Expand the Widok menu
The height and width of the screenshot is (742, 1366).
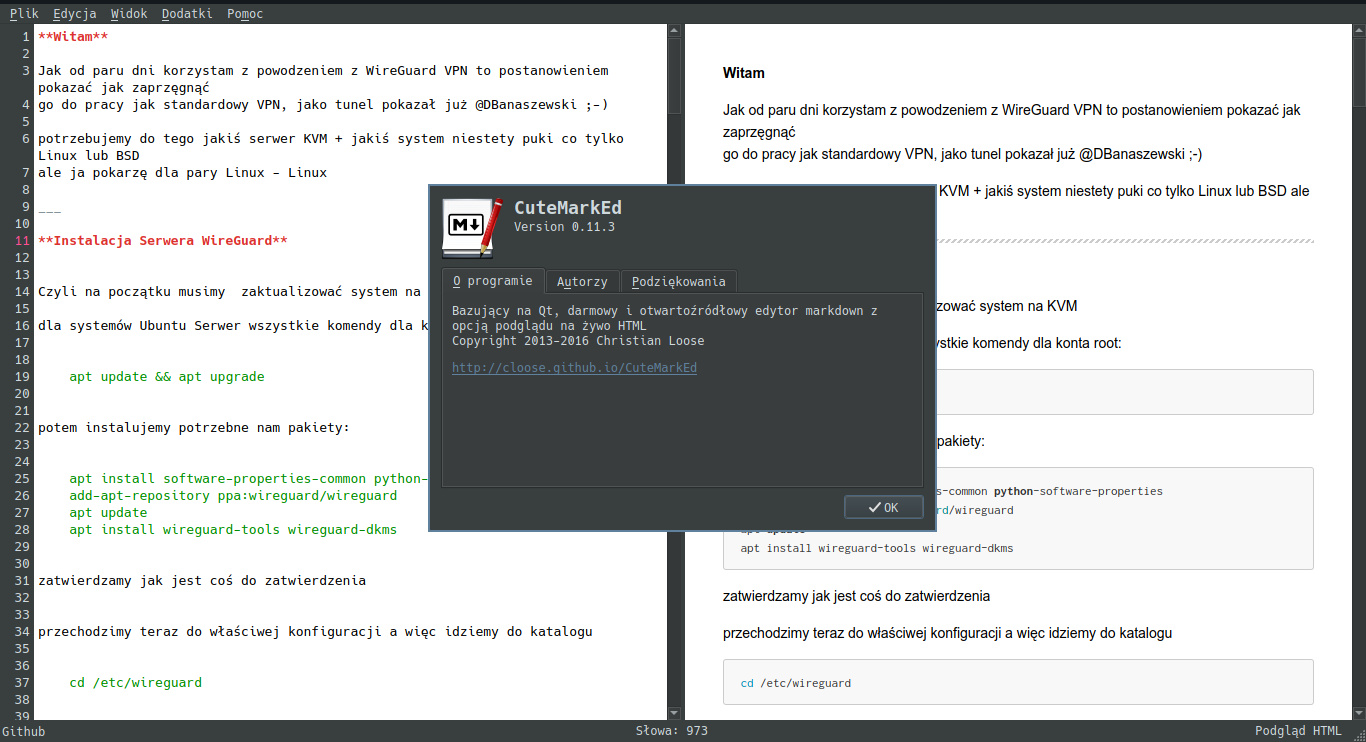coord(129,14)
